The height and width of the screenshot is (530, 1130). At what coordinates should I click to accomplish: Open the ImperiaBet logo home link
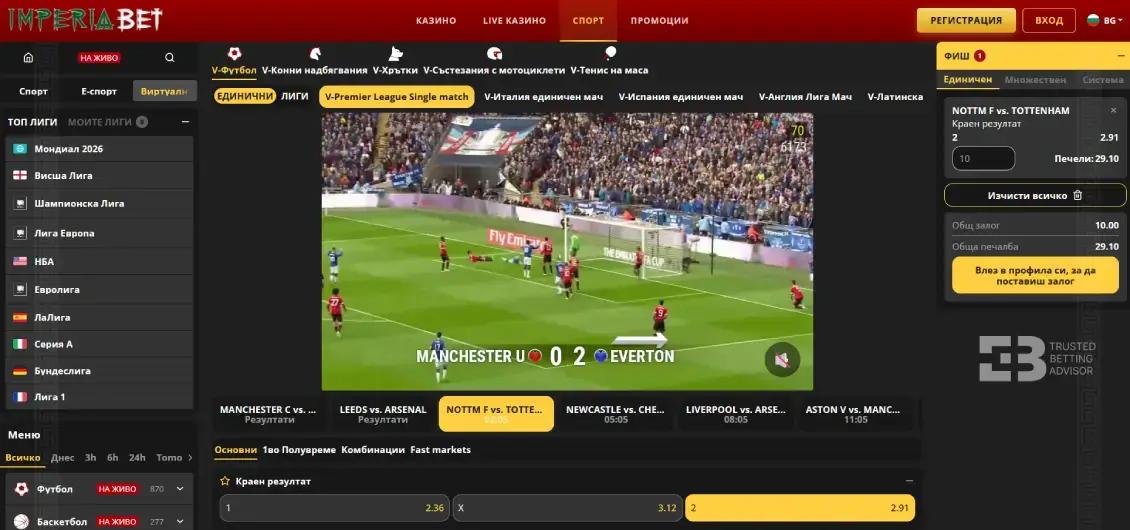pyautogui.click(x=85, y=19)
